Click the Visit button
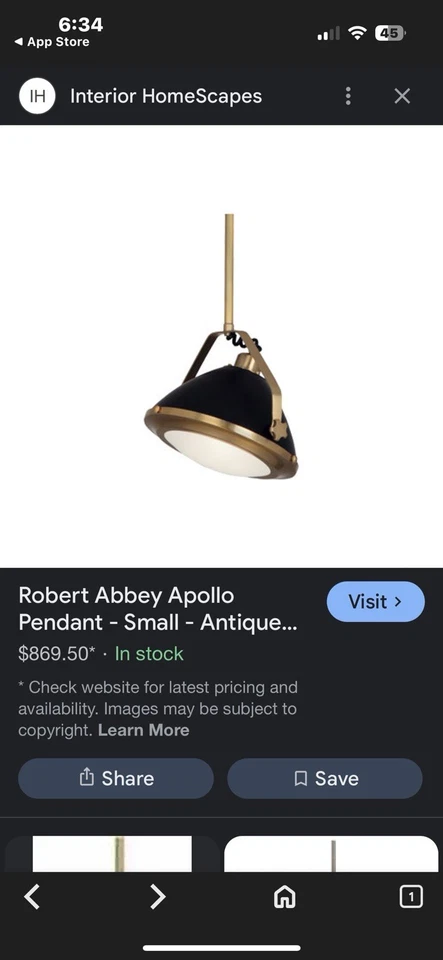The height and width of the screenshot is (960, 443). (376, 602)
